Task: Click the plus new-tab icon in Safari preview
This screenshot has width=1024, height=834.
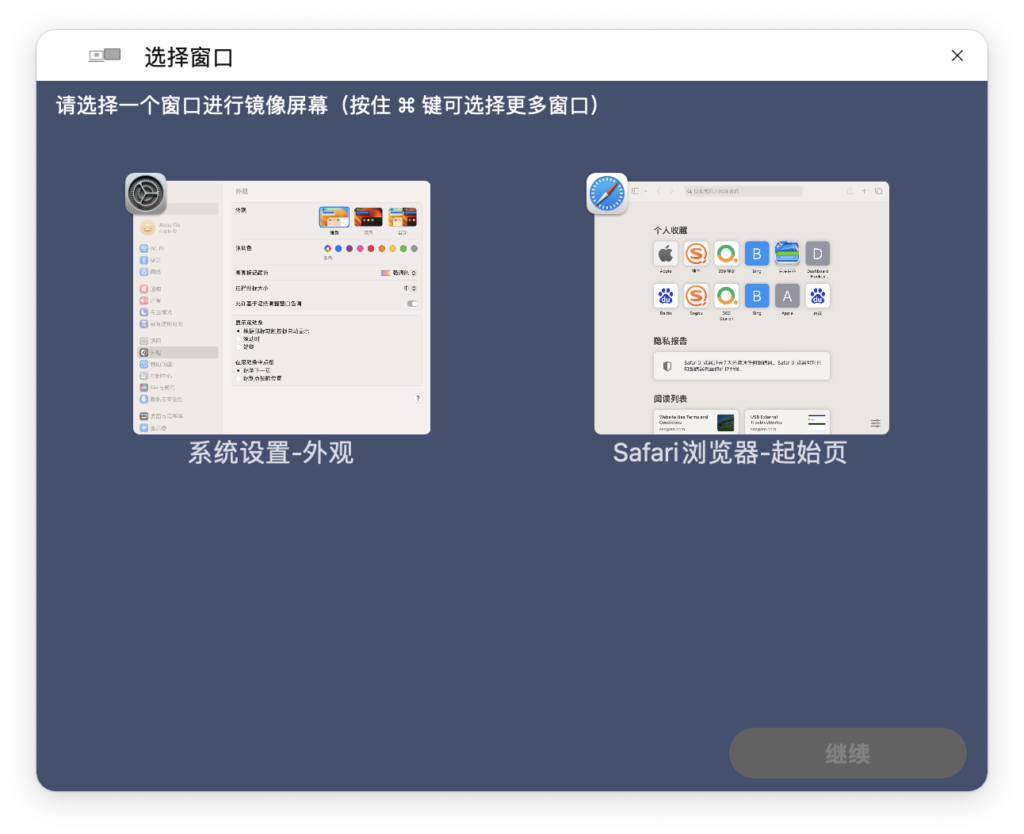Action: pyautogui.click(x=864, y=191)
